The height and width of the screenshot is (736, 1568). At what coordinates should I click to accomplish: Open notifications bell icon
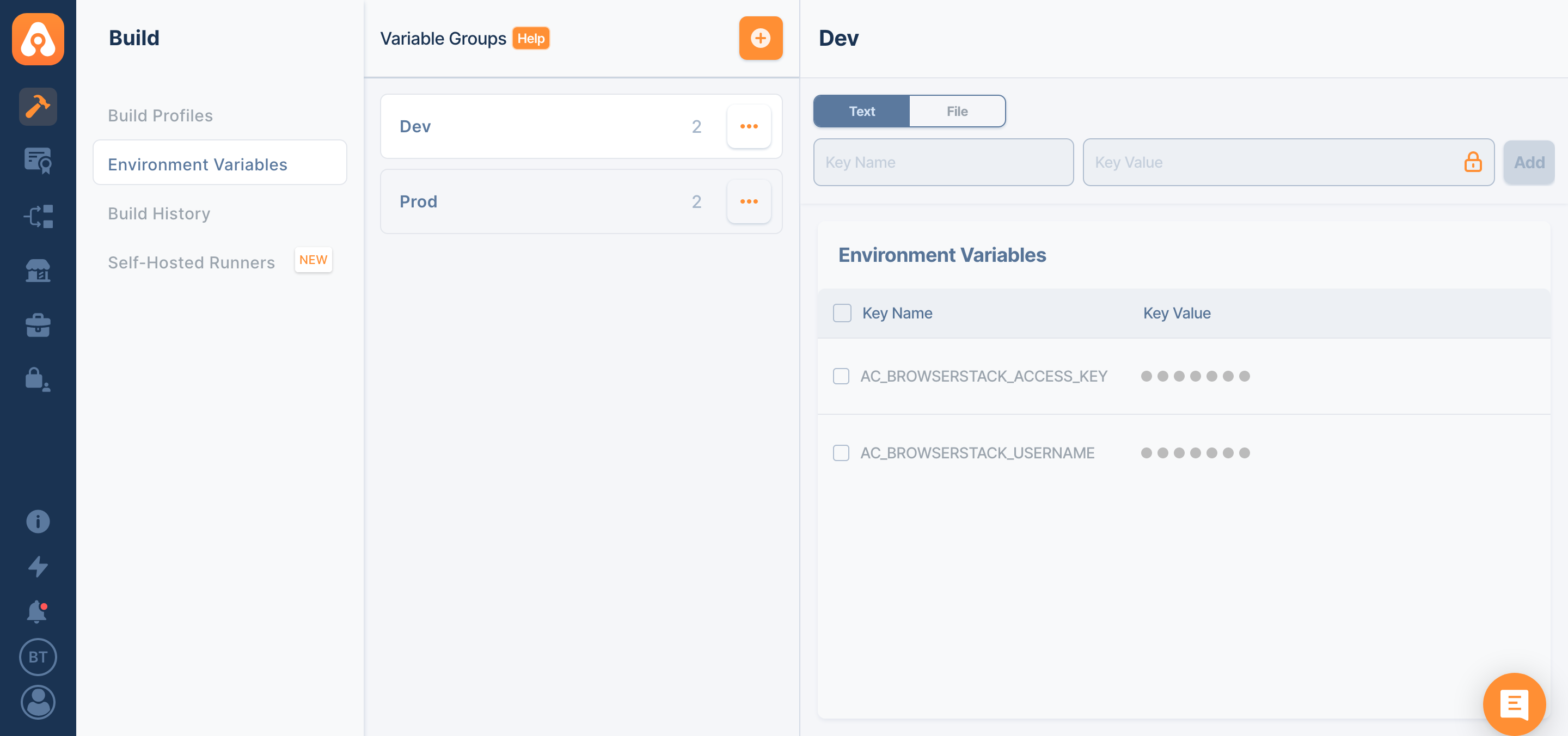pyautogui.click(x=37, y=611)
